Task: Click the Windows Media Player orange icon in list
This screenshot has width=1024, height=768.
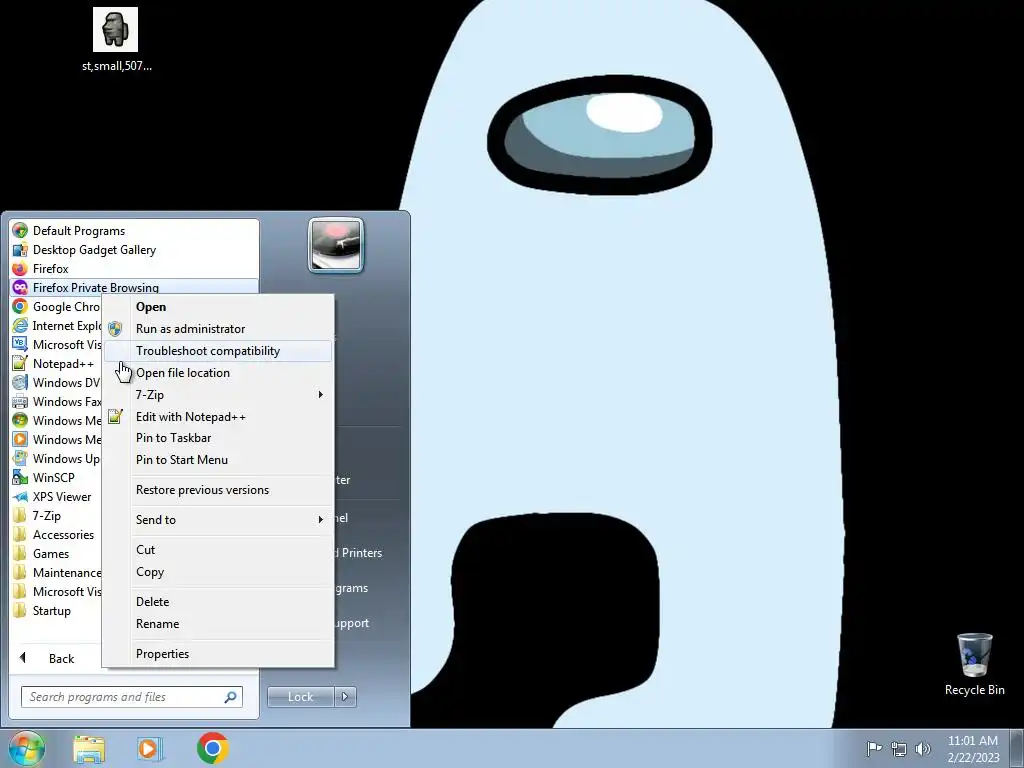Action: 20,439
